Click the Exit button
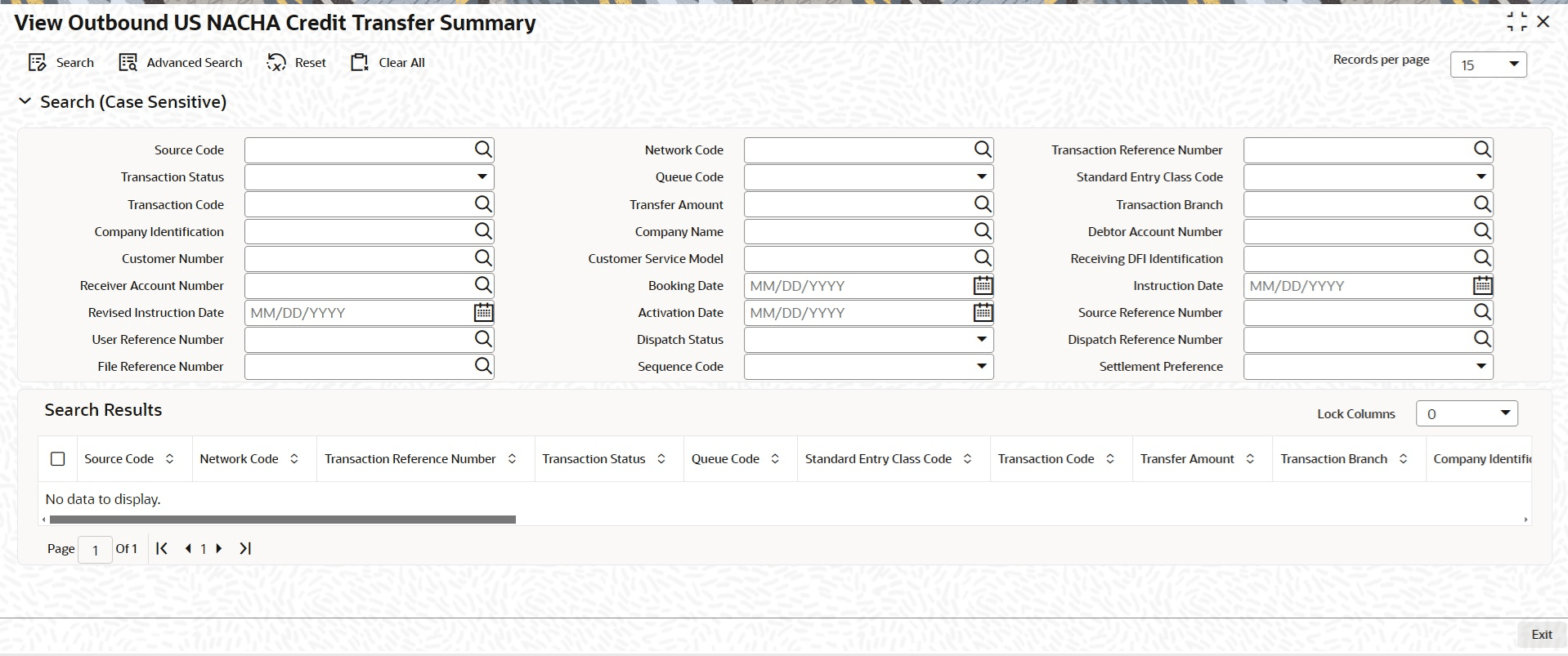Viewport: 1568px width, 656px height. click(1541, 635)
